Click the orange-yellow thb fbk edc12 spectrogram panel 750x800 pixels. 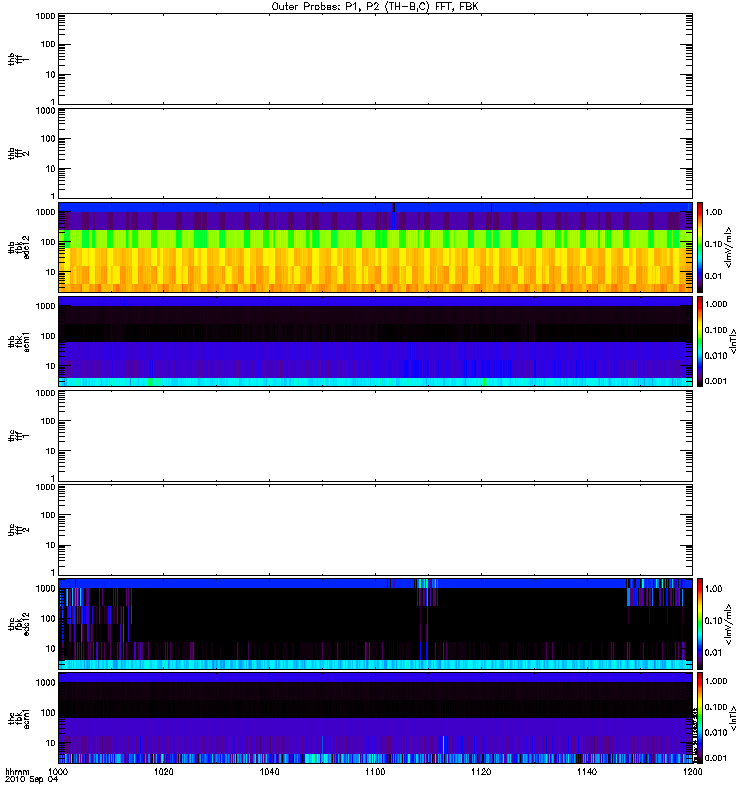pos(375,247)
